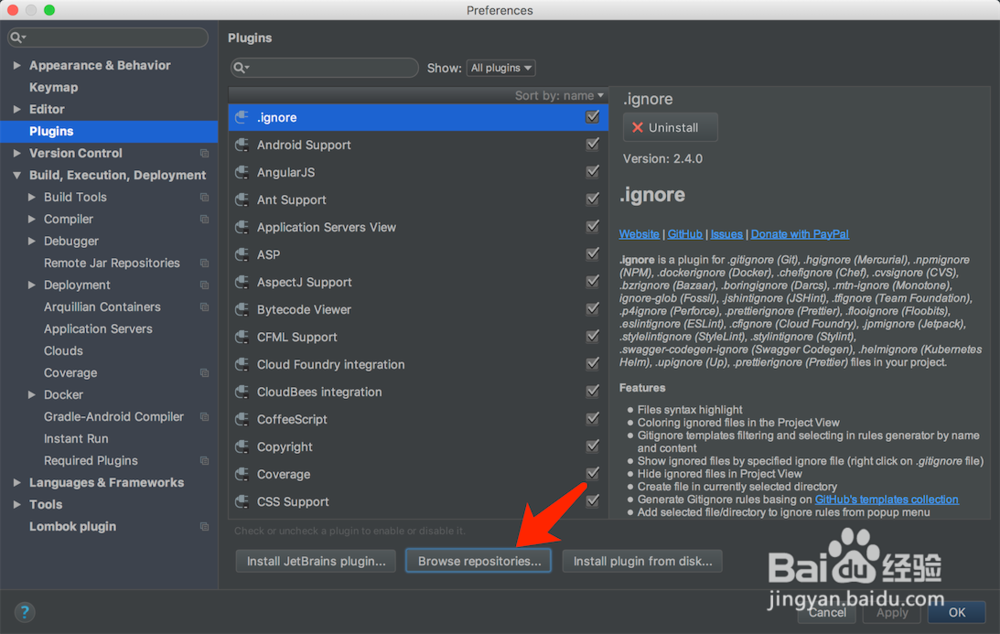
Task: Disable the AspectJ Support checkbox
Action: pos(592,281)
